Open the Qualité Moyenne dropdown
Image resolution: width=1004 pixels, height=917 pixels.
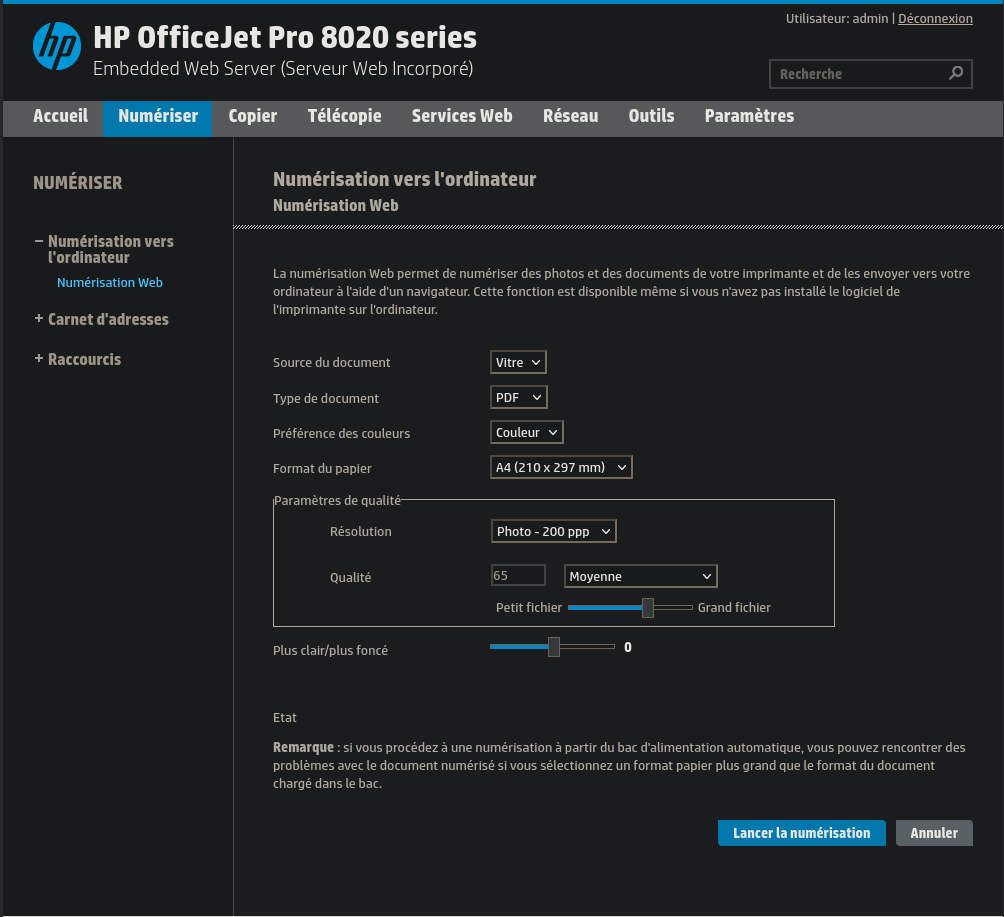pos(640,576)
